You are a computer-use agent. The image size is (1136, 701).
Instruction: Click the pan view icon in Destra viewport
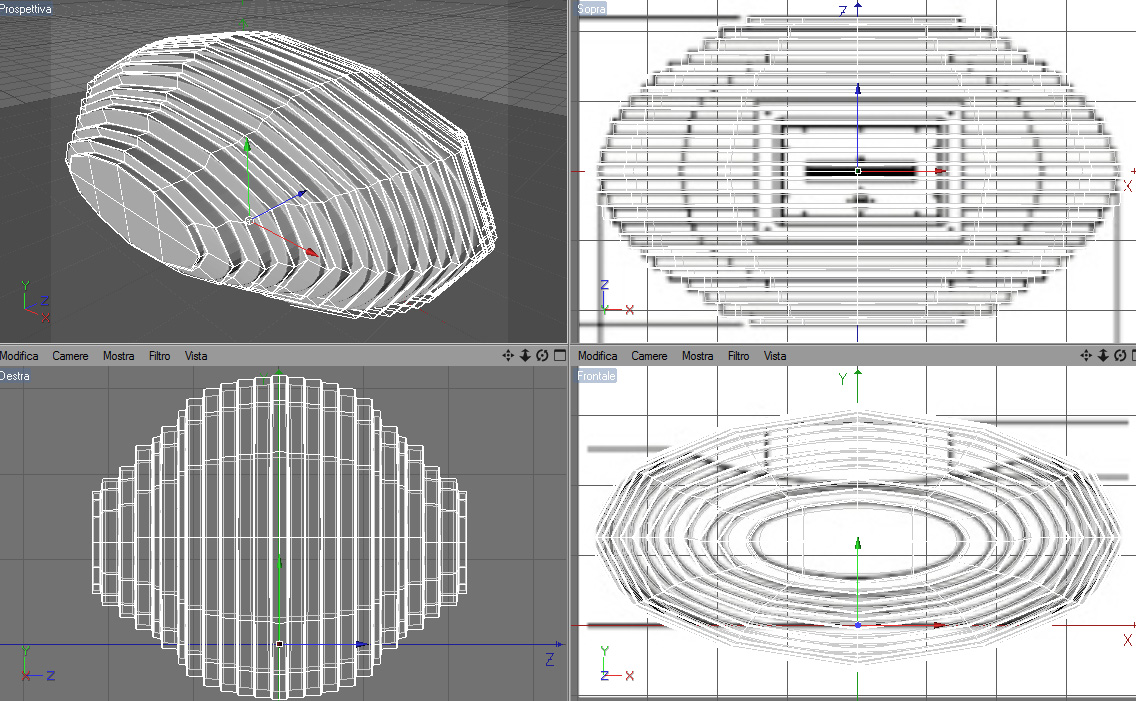(x=508, y=356)
